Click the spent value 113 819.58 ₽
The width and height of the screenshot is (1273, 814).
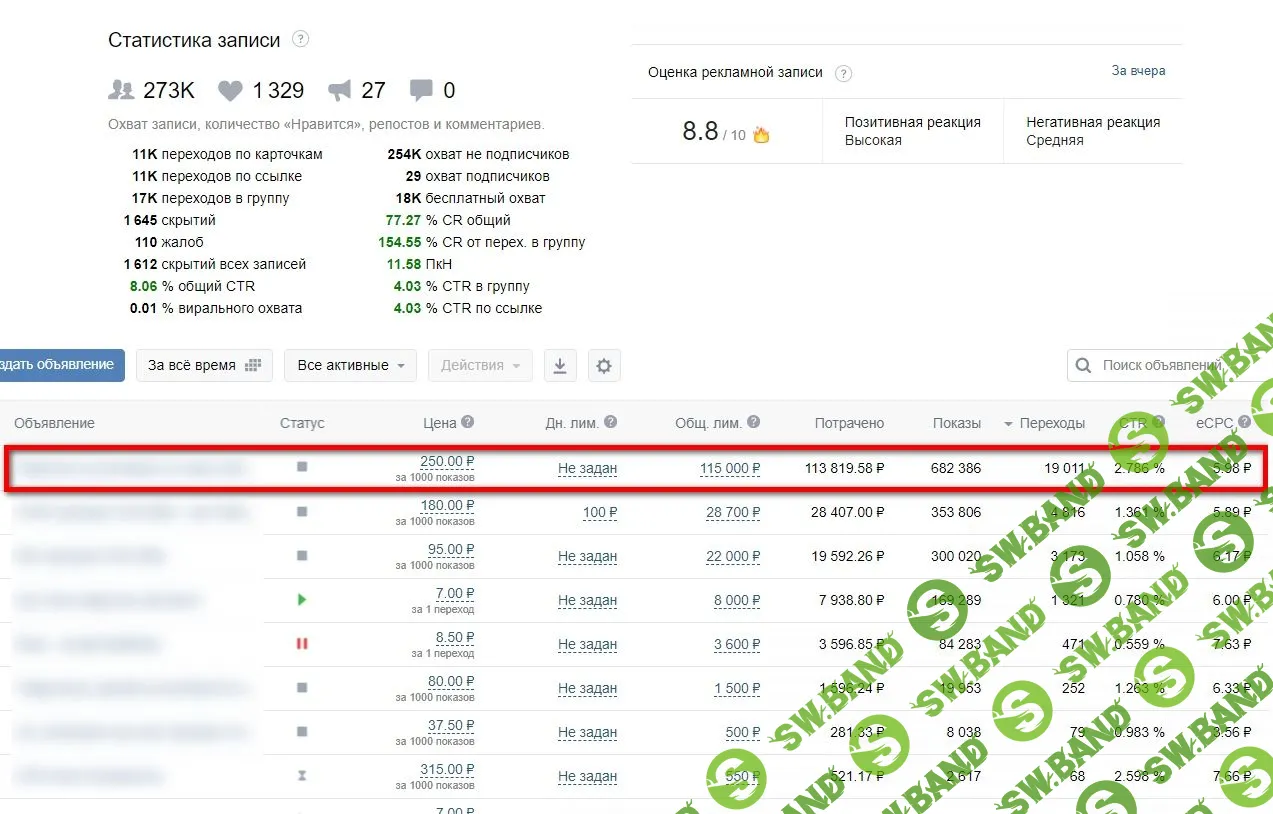pyautogui.click(x=845, y=468)
